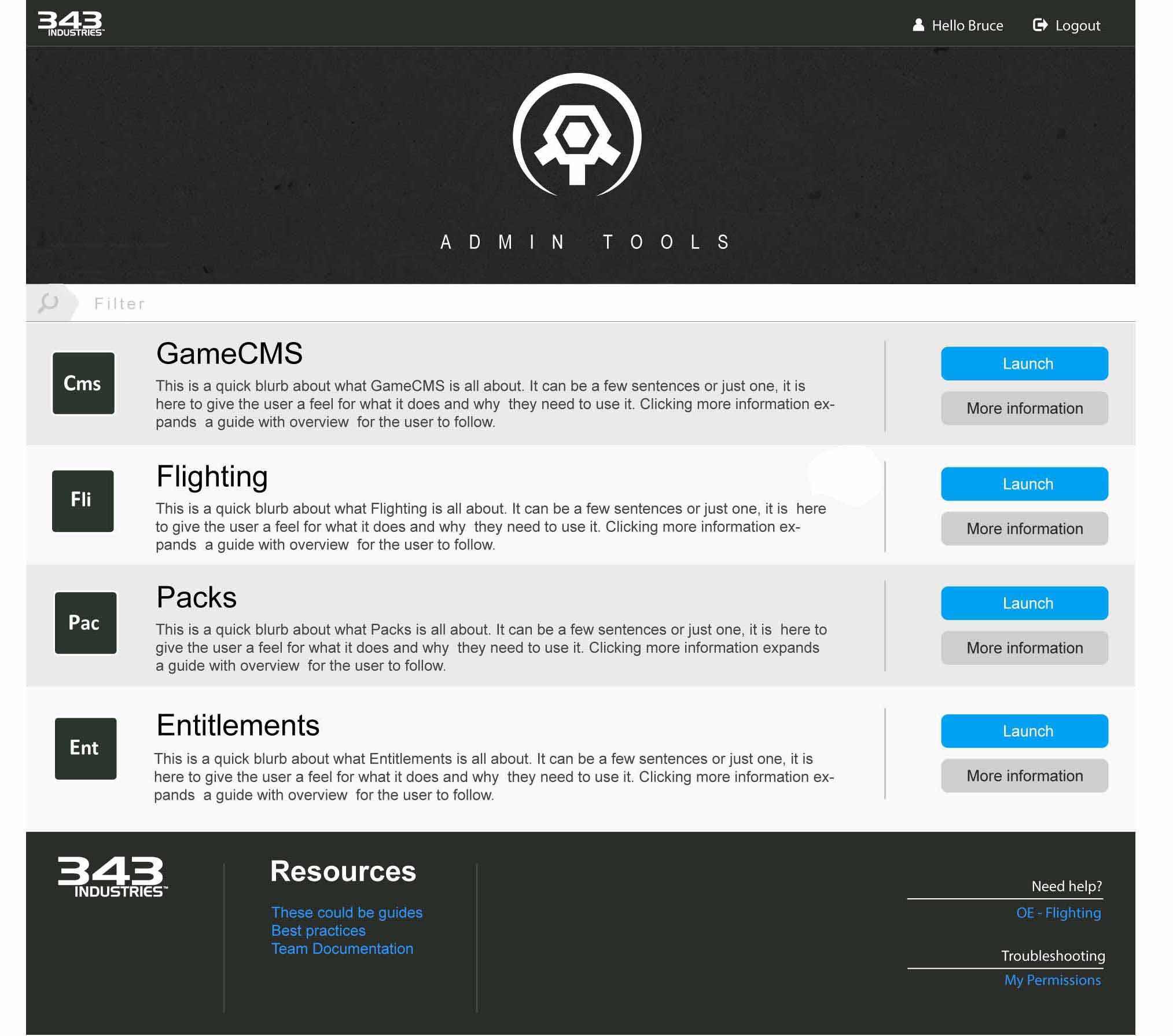Viewport: 1173px width, 1036px height.
Task: Click the 343 Industries footer logo
Action: (x=112, y=877)
